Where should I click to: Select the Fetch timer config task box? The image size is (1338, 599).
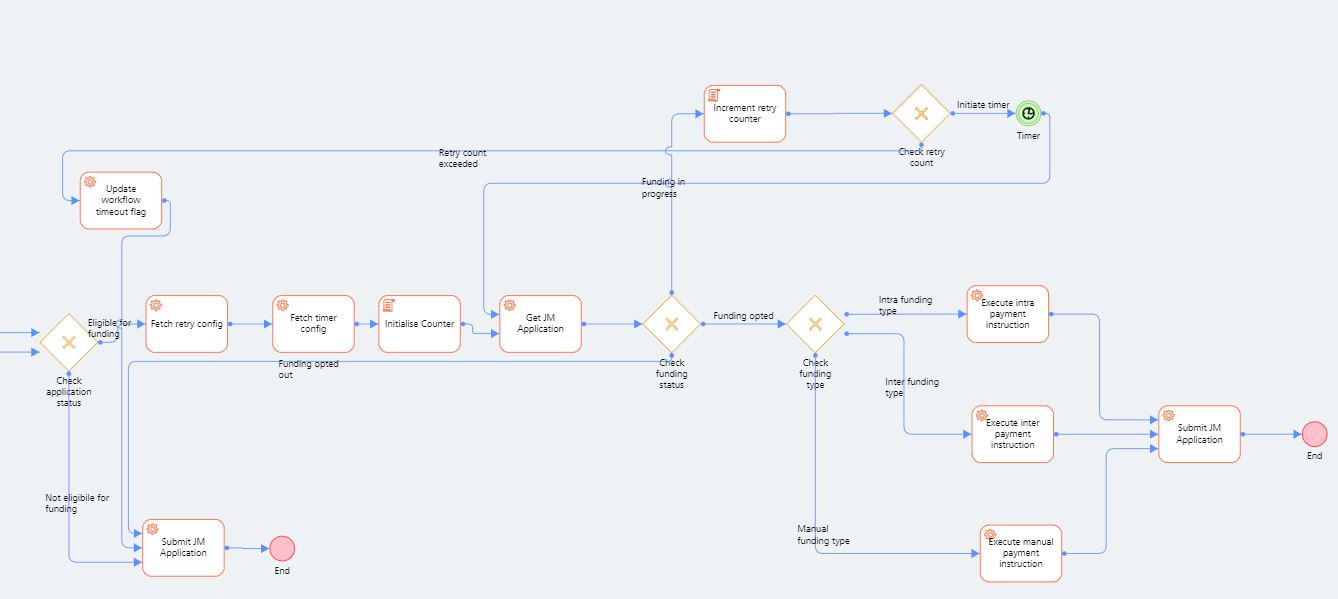coord(313,324)
